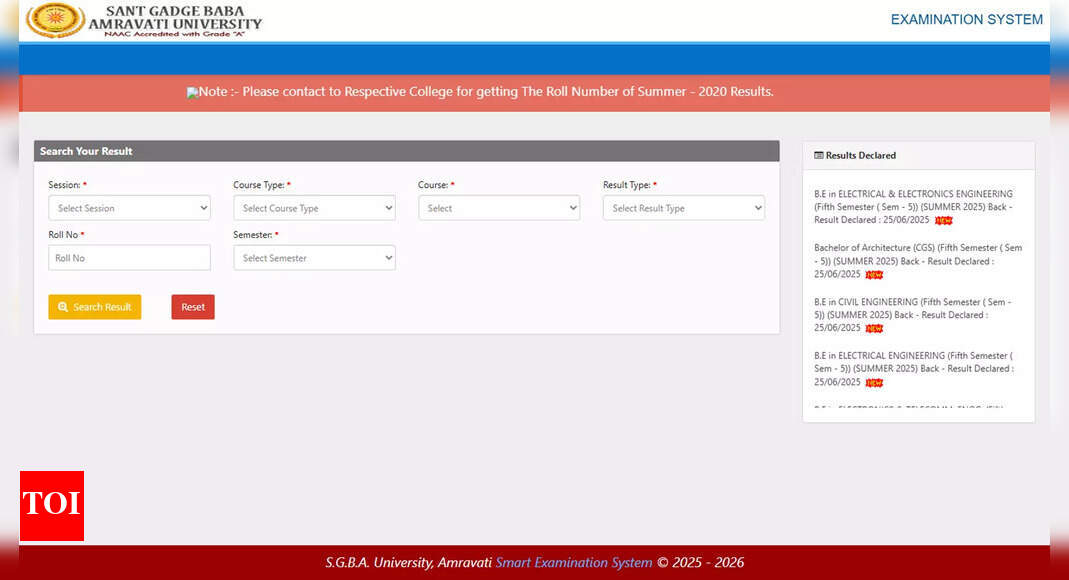The image size is (1069, 580).
Task: Click NEW badge on Bachelor of Architecture result
Action: 874,274
